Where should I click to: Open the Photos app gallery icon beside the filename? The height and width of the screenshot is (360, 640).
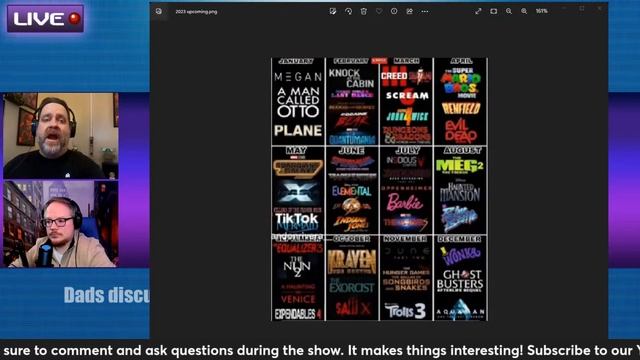(159, 11)
